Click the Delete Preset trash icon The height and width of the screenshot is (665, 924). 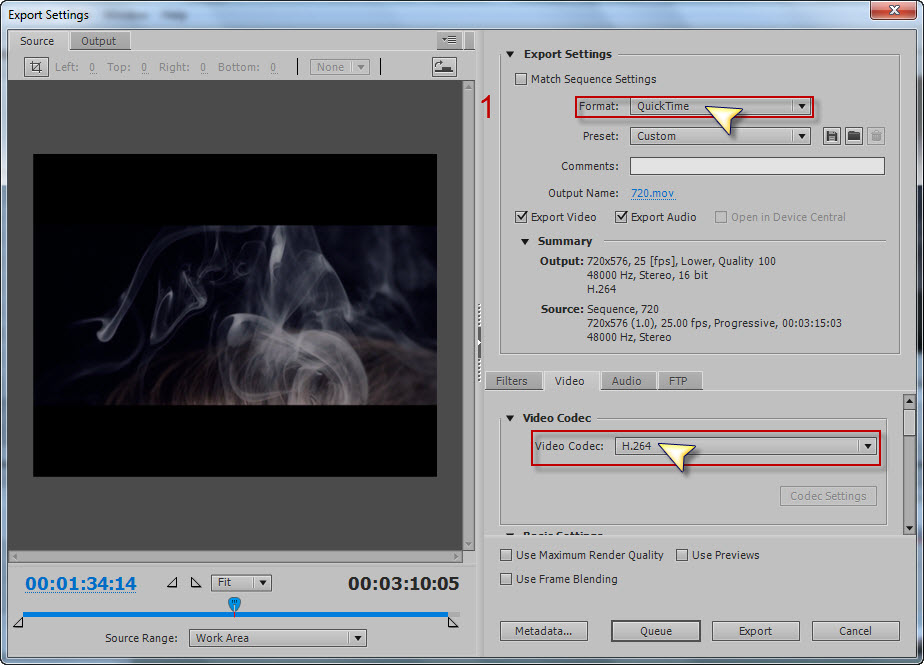click(x=876, y=136)
